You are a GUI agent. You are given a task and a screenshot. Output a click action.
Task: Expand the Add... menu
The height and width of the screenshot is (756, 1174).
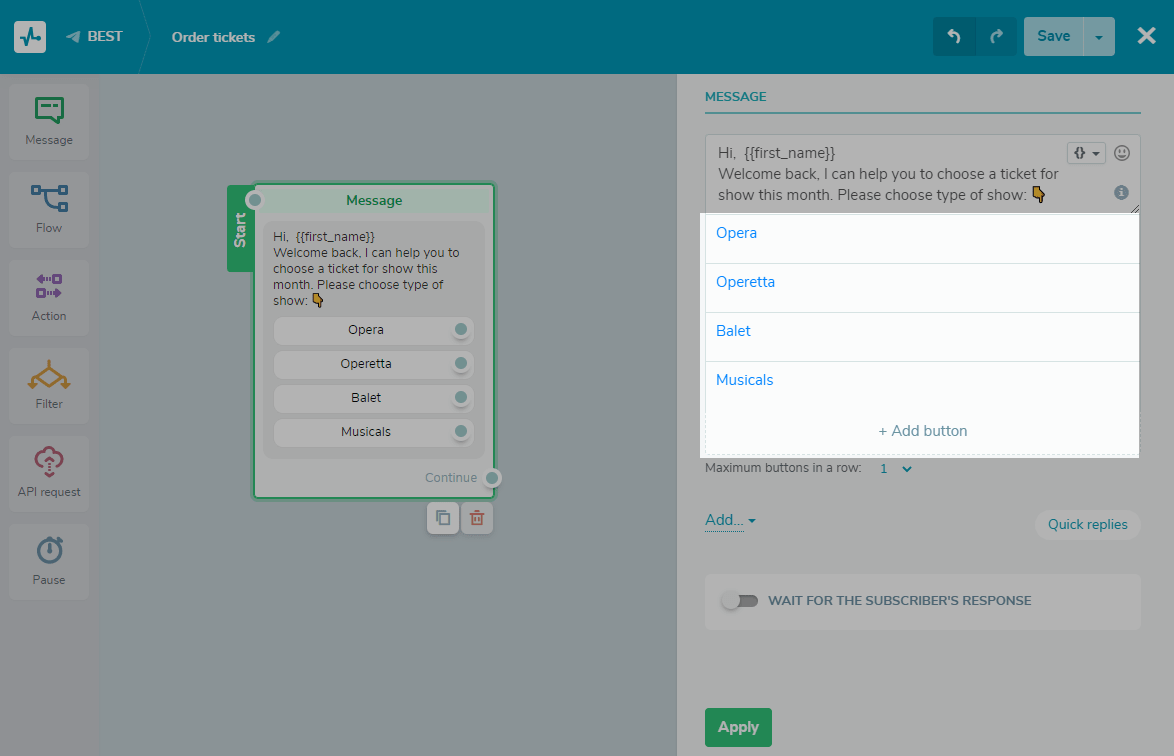[730, 520]
